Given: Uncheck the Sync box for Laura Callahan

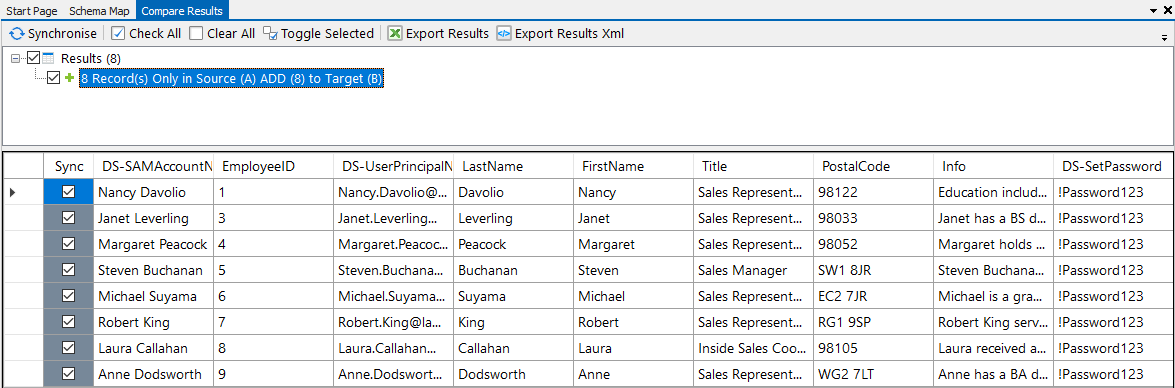Looking at the screenshot, I should coord(69,348).
